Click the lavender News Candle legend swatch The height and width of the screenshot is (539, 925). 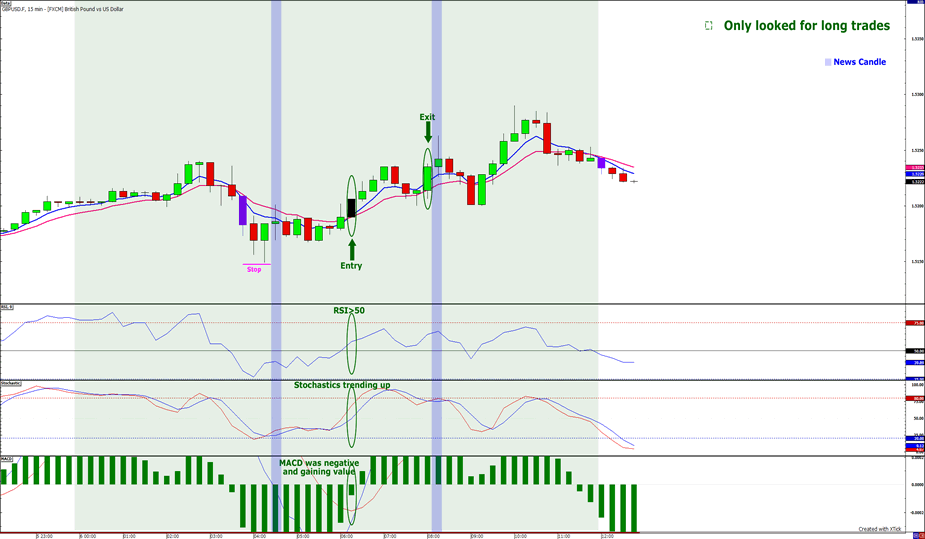pos(828,62)
